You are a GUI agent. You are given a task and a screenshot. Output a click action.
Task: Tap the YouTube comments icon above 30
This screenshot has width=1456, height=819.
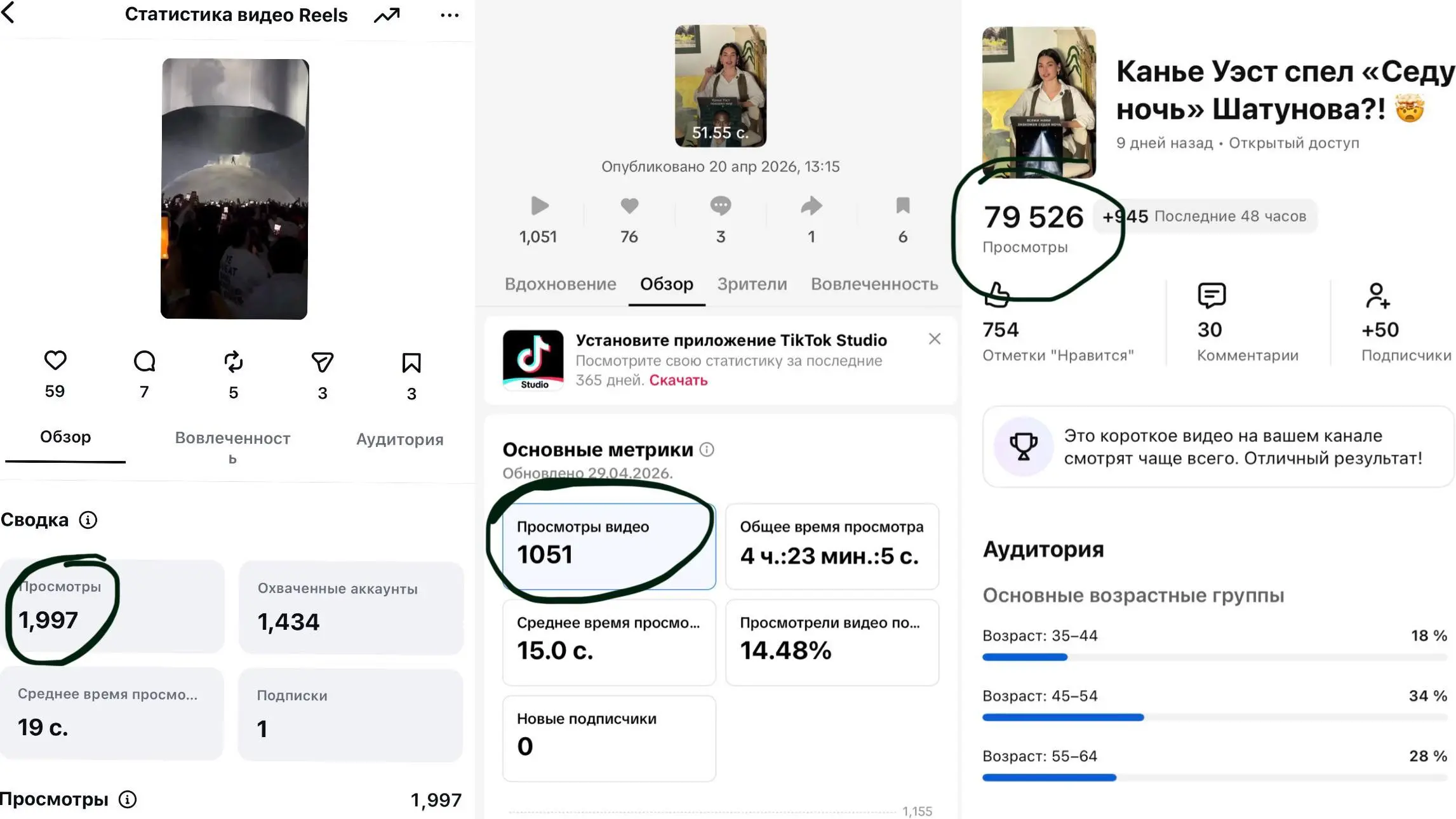tap(1212, 295)
